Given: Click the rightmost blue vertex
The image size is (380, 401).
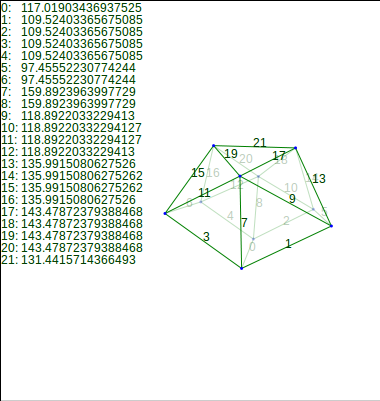Looking at the screenshot, I should [x=331, y=226].
